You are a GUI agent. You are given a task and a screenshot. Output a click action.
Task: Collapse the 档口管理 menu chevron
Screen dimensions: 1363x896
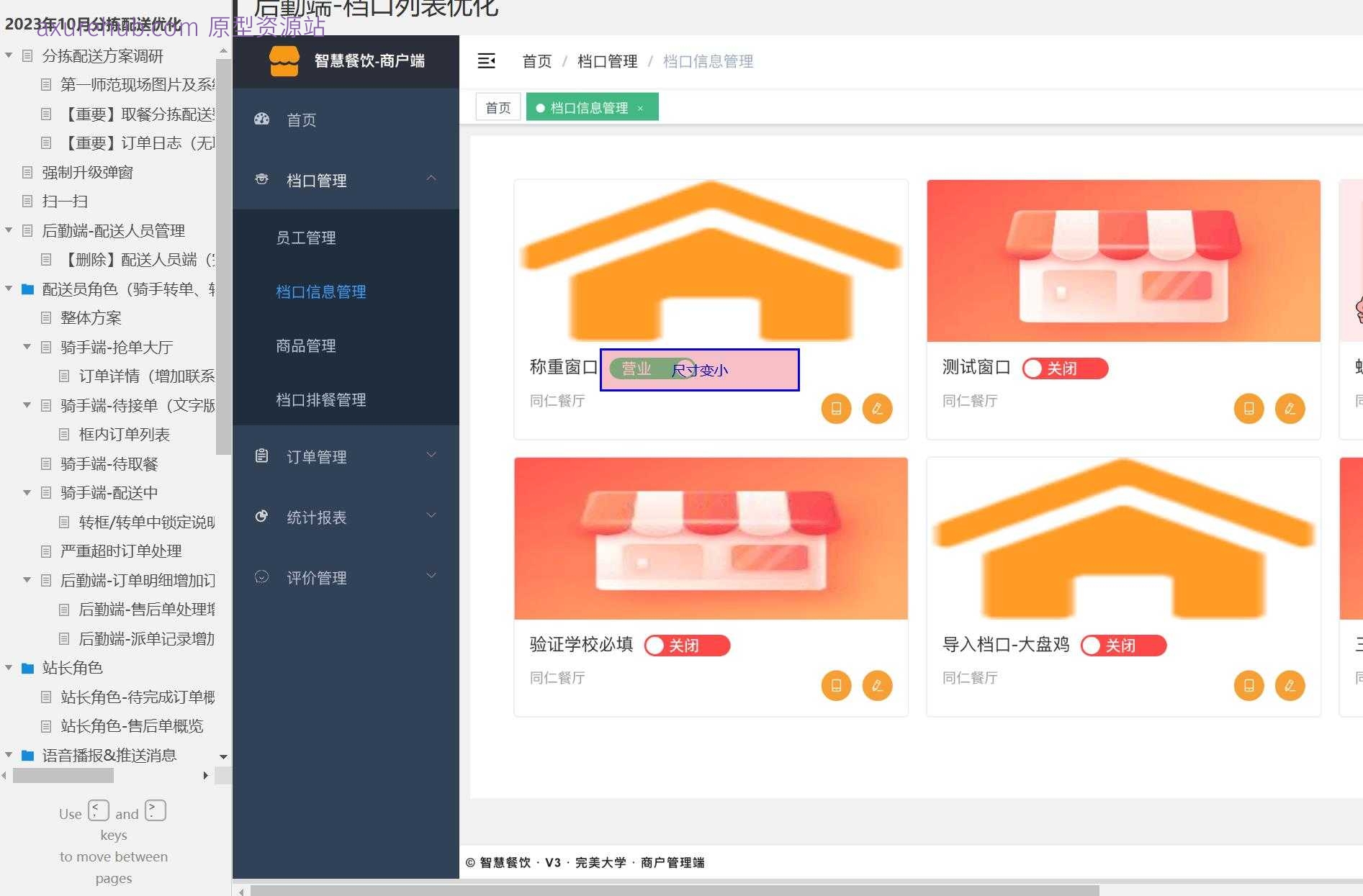[431, 178]
